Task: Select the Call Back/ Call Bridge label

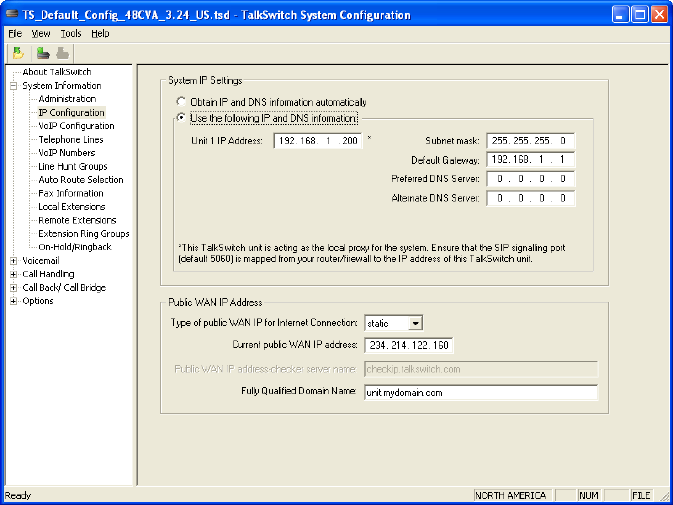Action: click(64, 287)
